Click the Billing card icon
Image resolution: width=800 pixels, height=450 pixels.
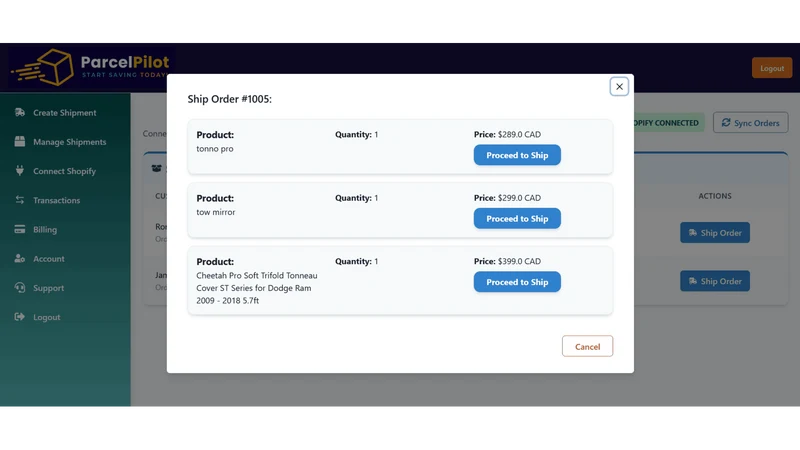click(x=20, y=229)
